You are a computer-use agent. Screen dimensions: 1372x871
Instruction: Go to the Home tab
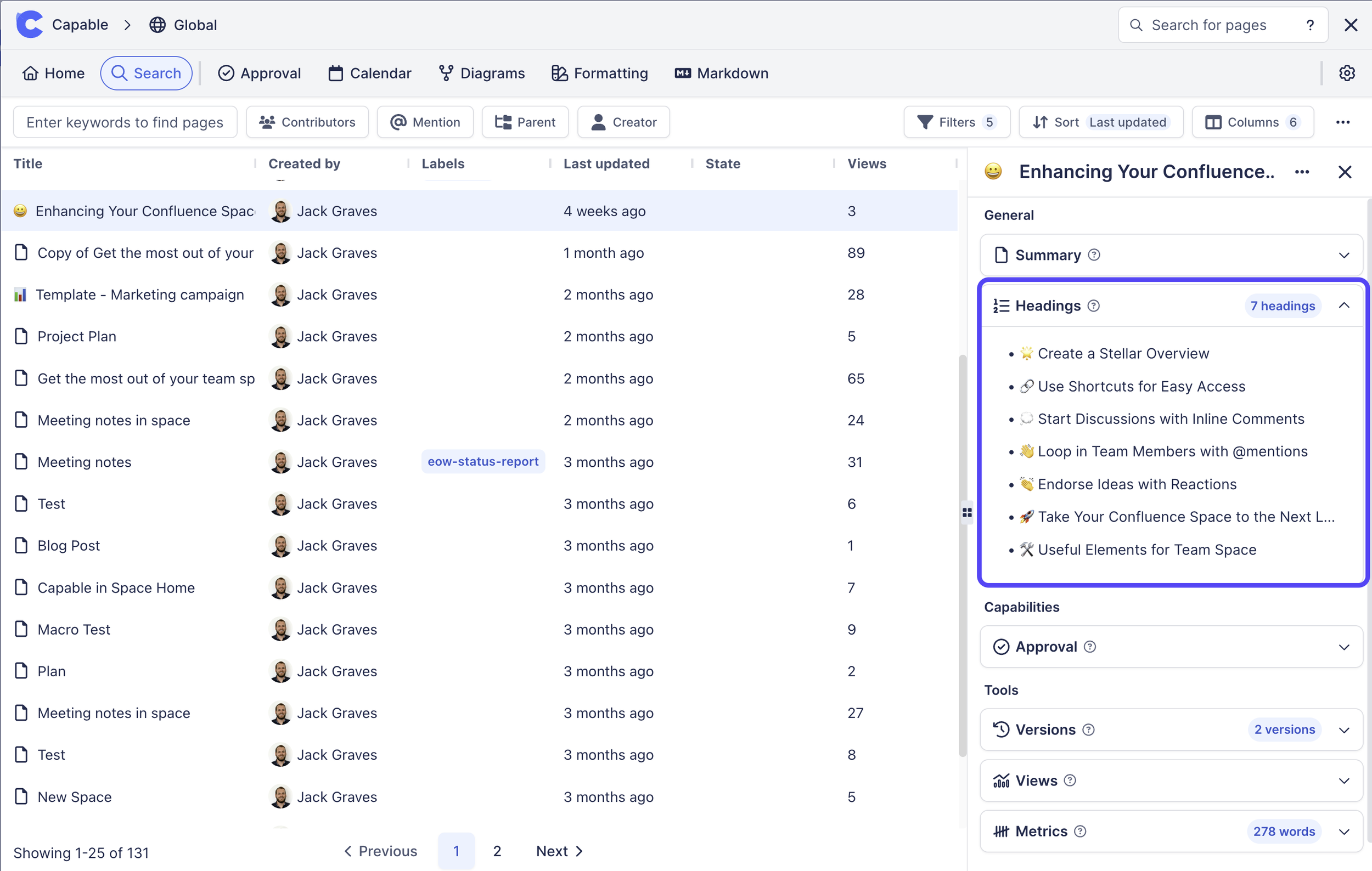53,73
